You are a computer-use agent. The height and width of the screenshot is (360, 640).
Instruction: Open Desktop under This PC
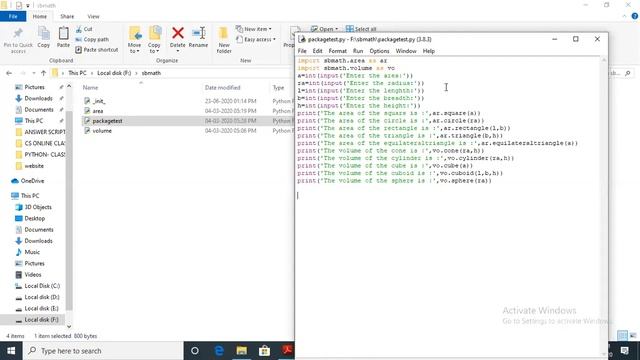coord(35,218)
